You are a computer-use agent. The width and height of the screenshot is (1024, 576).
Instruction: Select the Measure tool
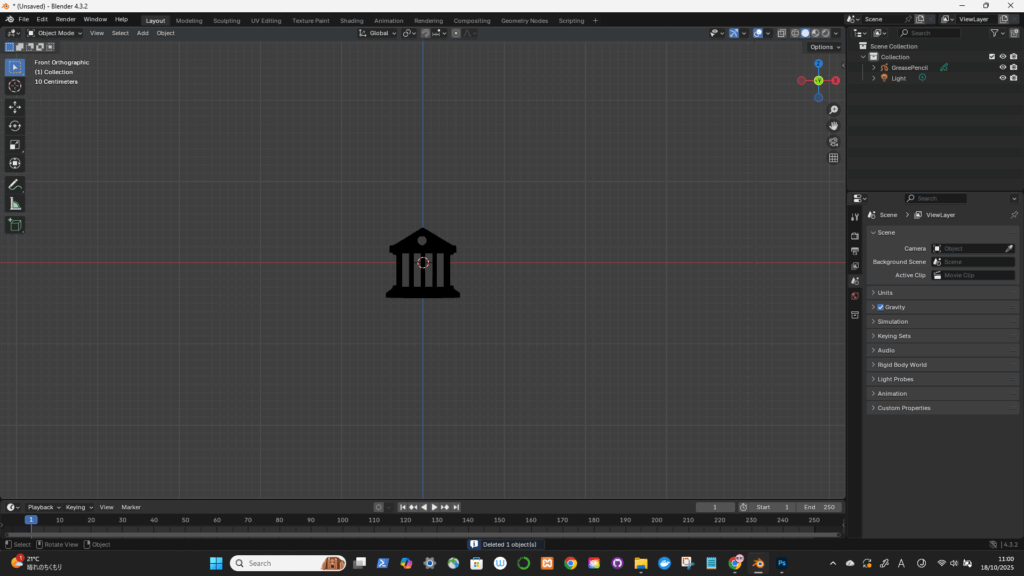click(15, 204)
